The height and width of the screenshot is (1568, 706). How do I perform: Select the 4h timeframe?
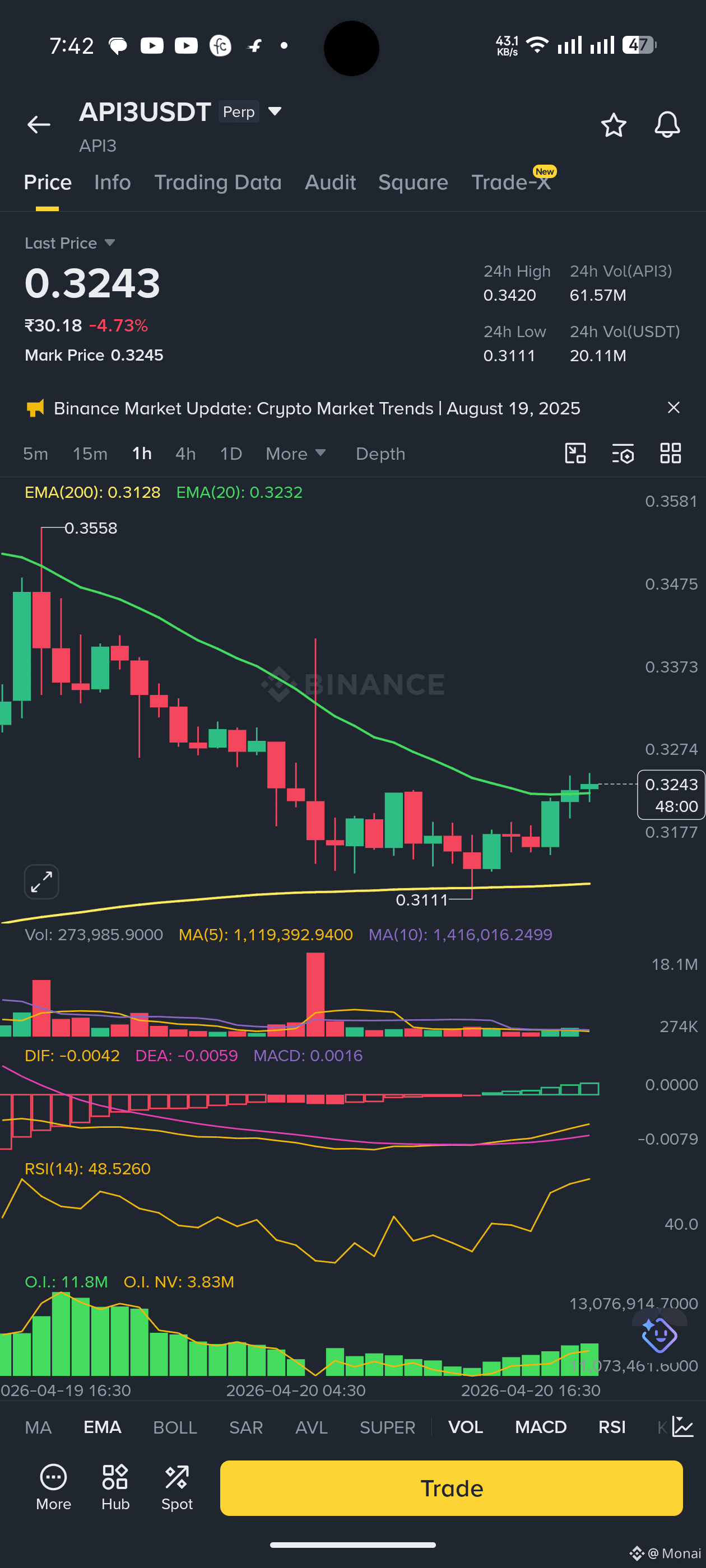[185, 454]
